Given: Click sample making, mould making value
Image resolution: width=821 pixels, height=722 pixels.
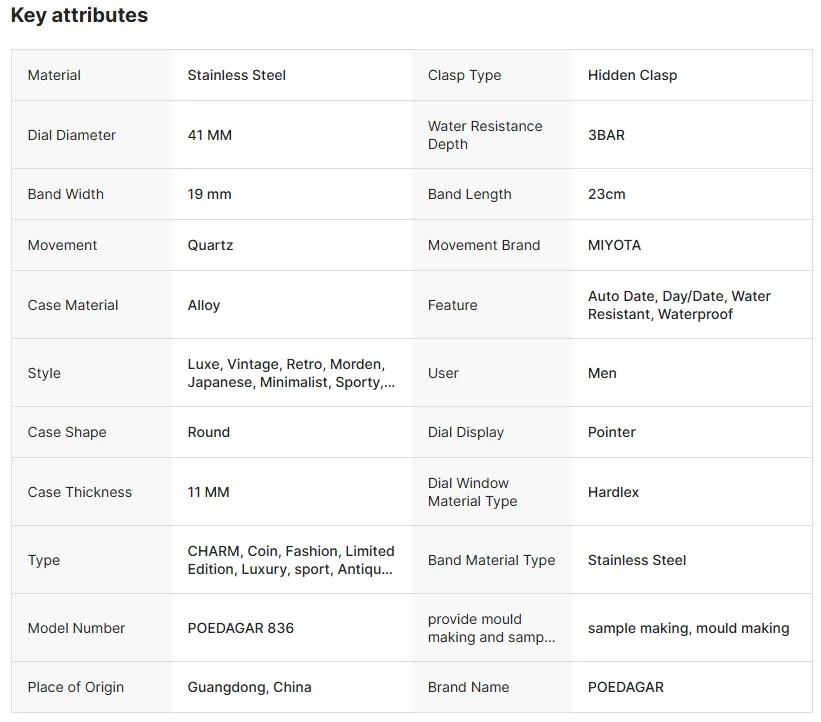Looking at the screenshot, I should [x=688, y=628].
